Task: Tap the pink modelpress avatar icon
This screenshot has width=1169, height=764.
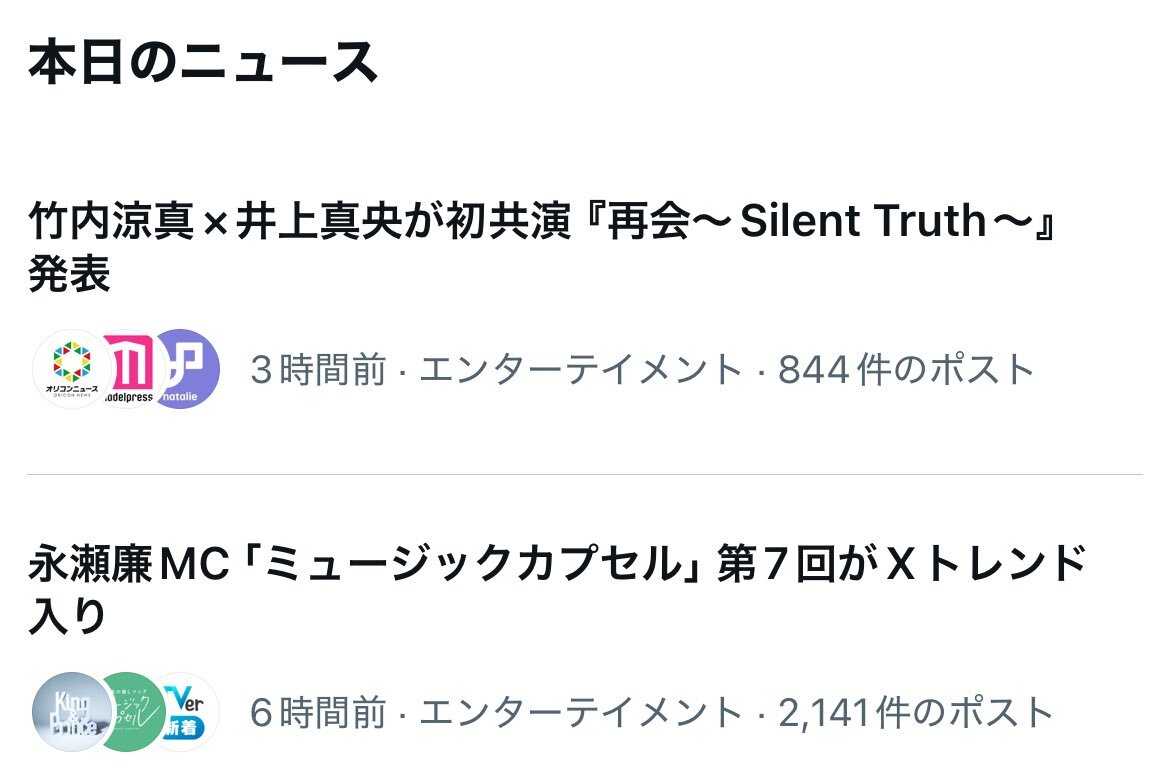Action: (131, 369)
